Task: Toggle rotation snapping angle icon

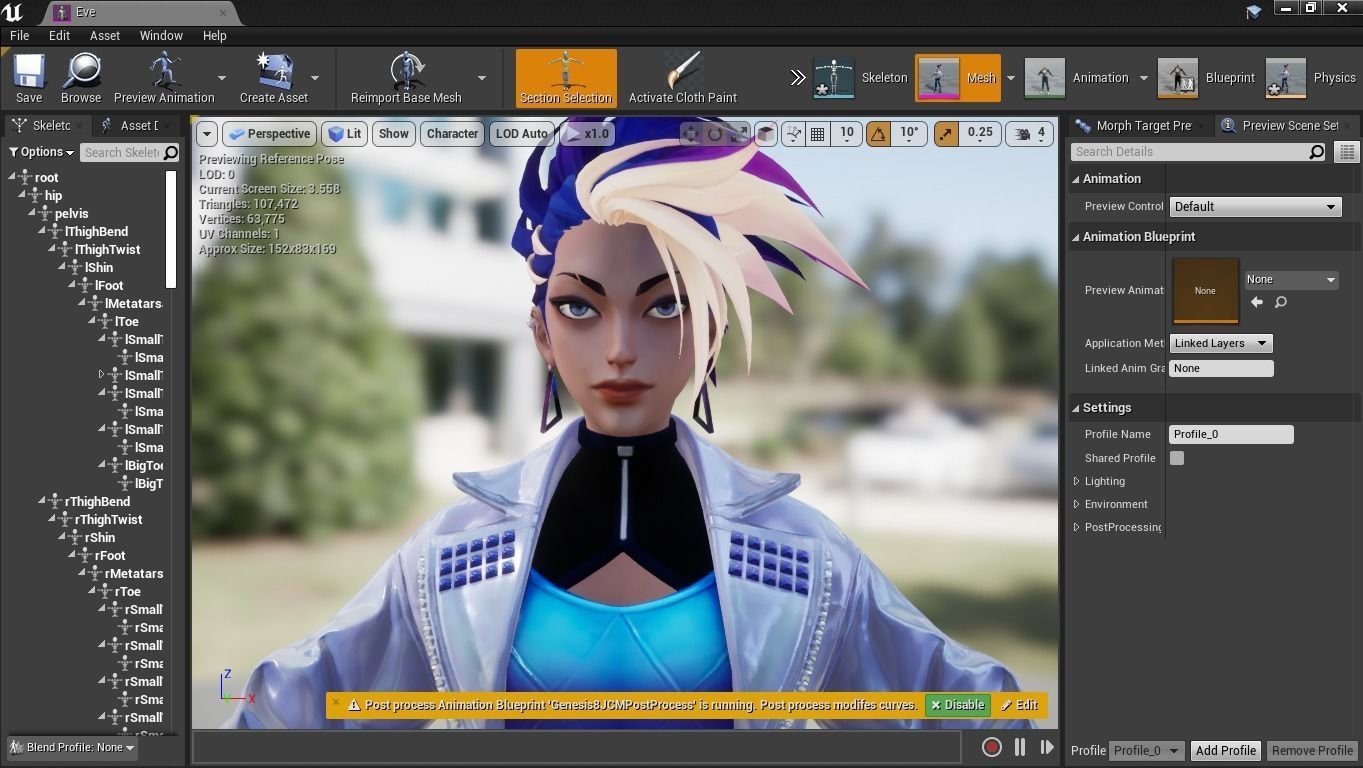Action: pos(878,134)
